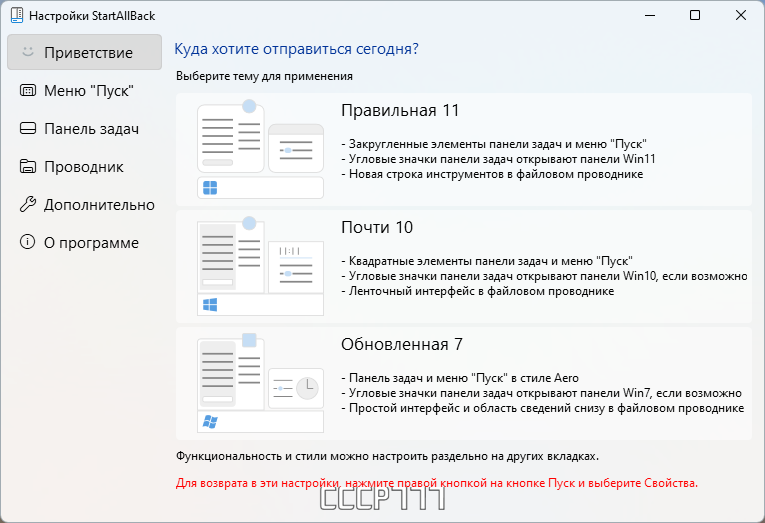Click the Windows 7 flag in third preview
Image resolution: width=765 pixels, height=523 pixels.
(210, 422)
